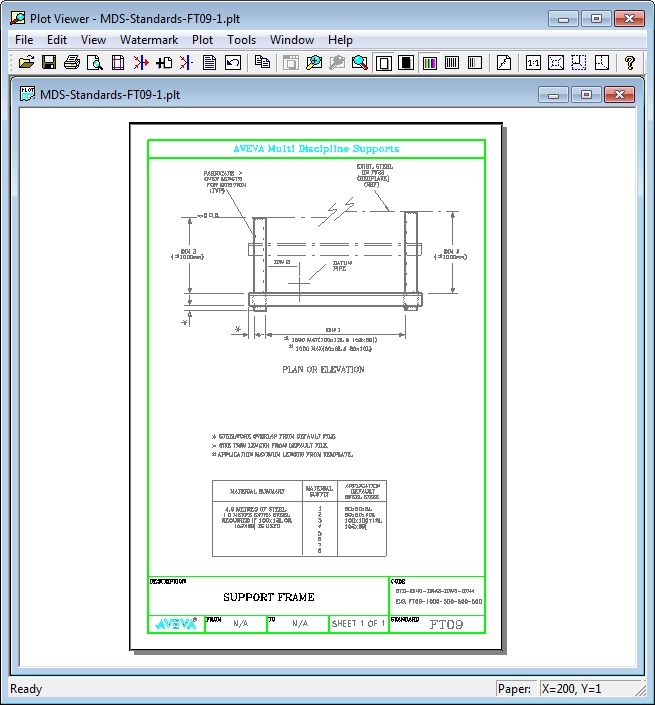Expand the Window menu dropdown

pos(292,40)
